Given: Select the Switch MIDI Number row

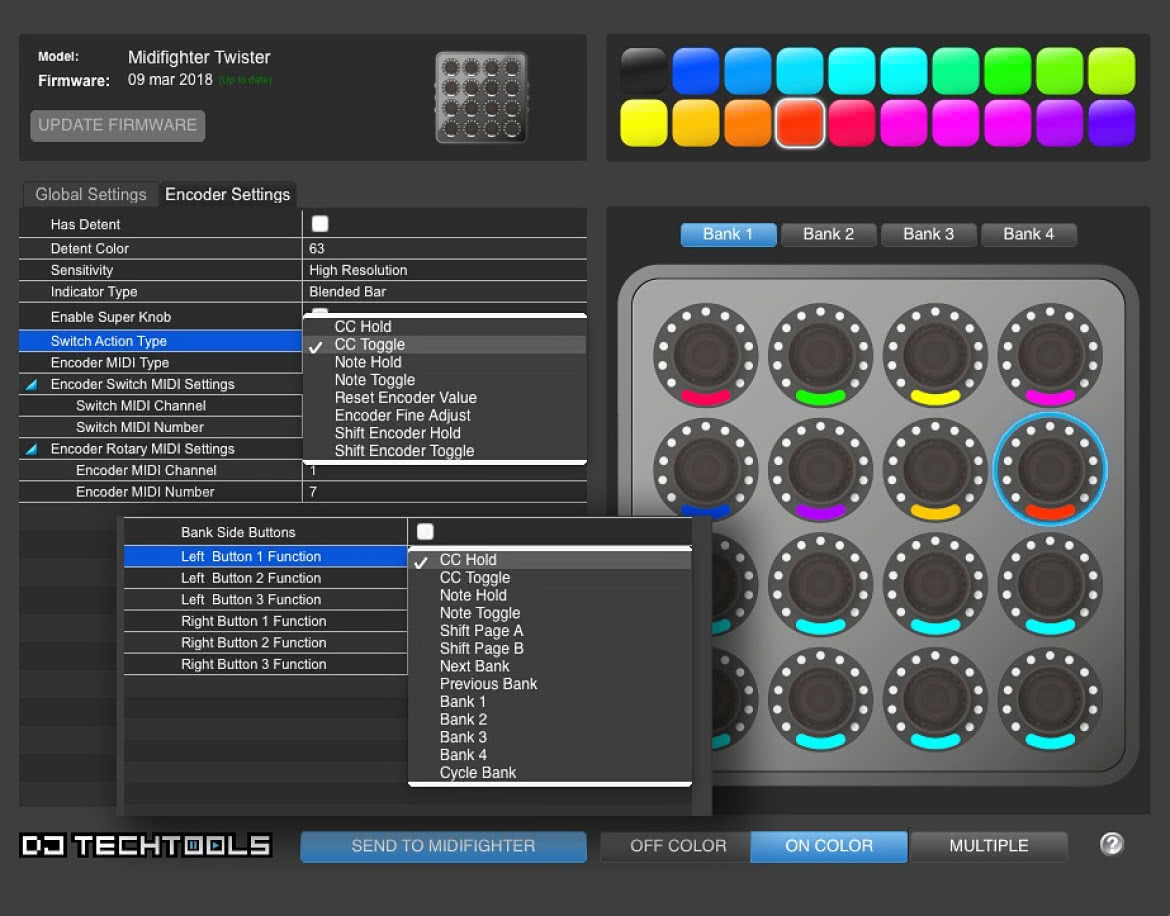Looking at the screenshot, I should [x=160, y=427].
